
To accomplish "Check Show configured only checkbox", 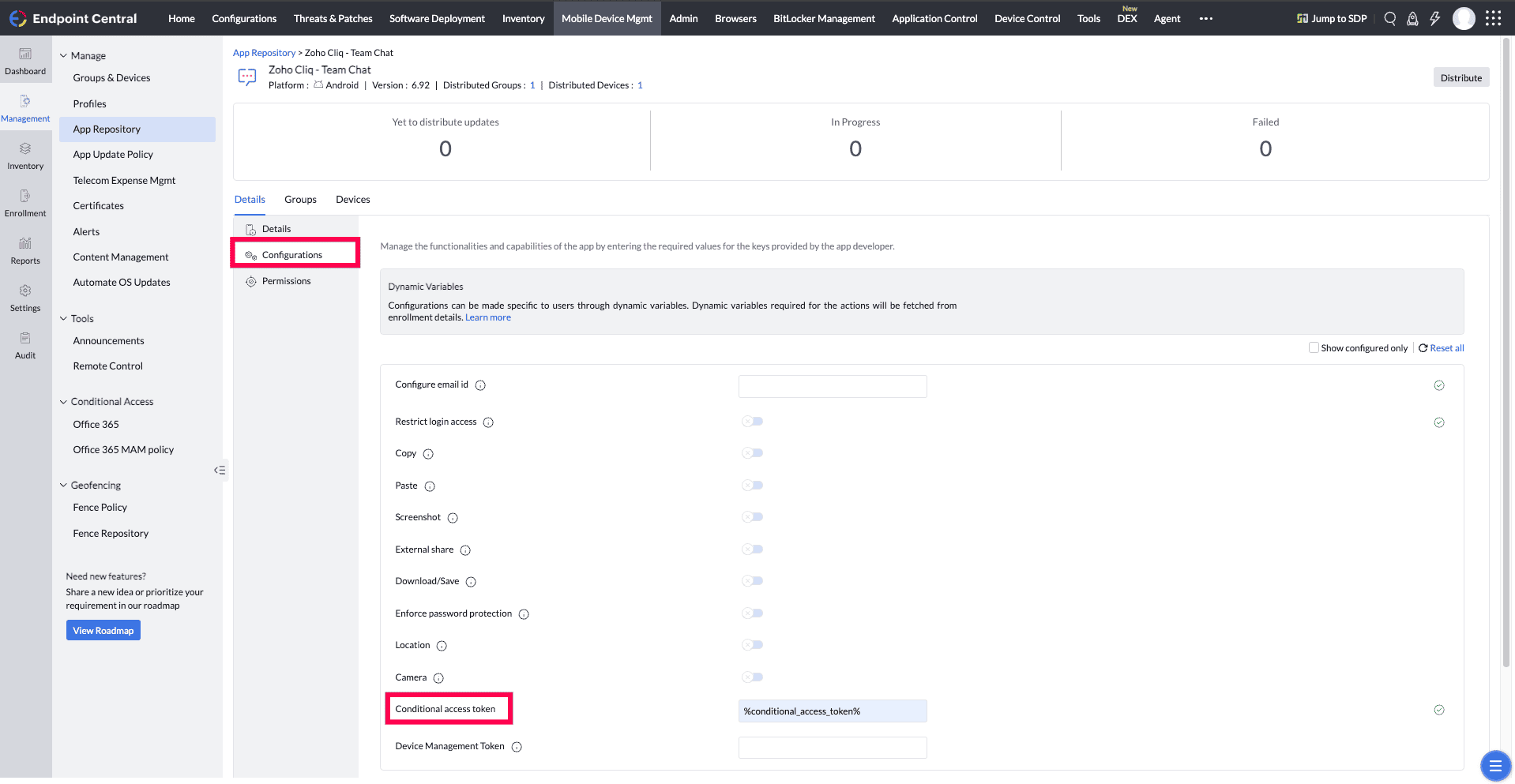I will (x=1314, y=347).
